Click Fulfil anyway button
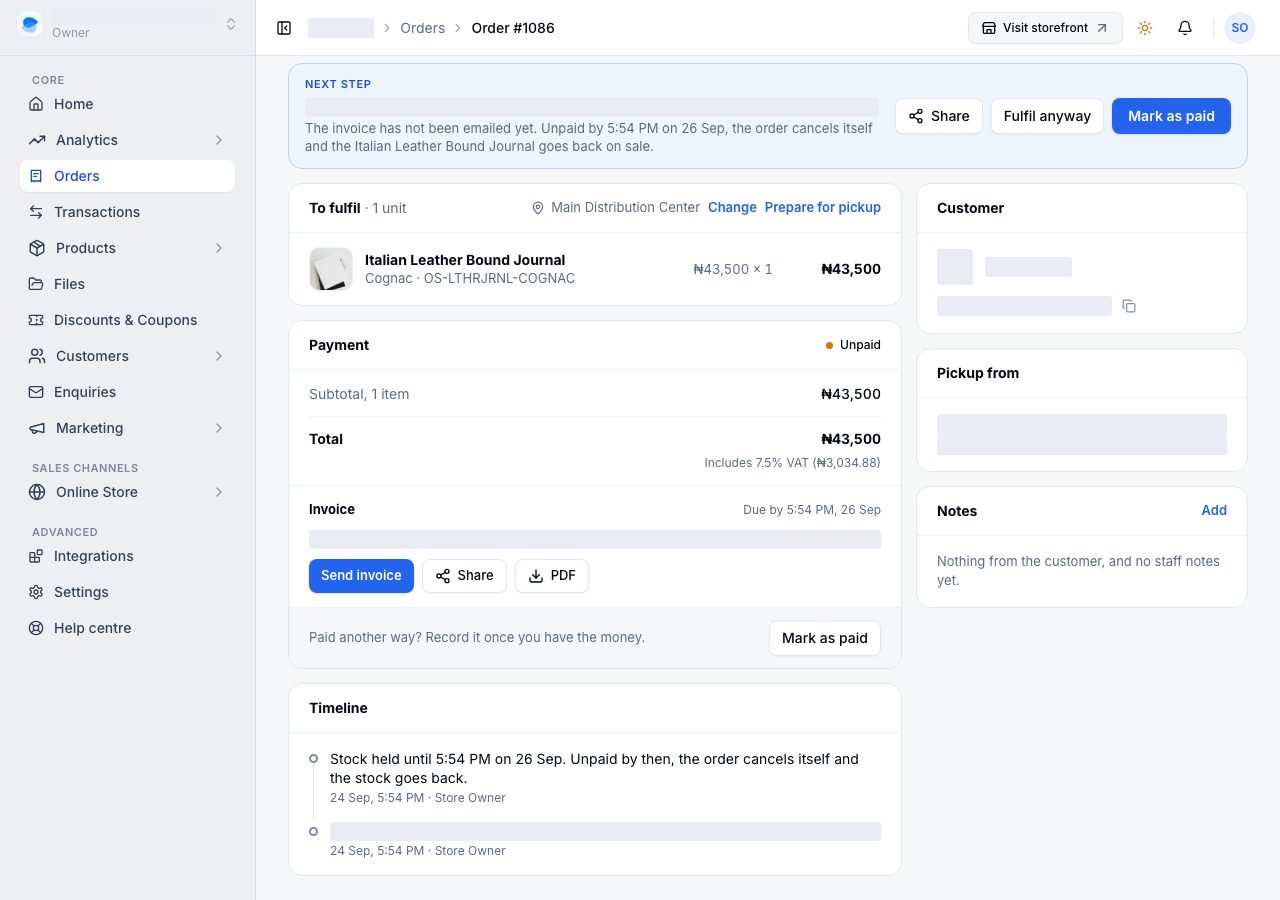The height and width of the screenshot is (900, 1280). tap(1047, 116)
